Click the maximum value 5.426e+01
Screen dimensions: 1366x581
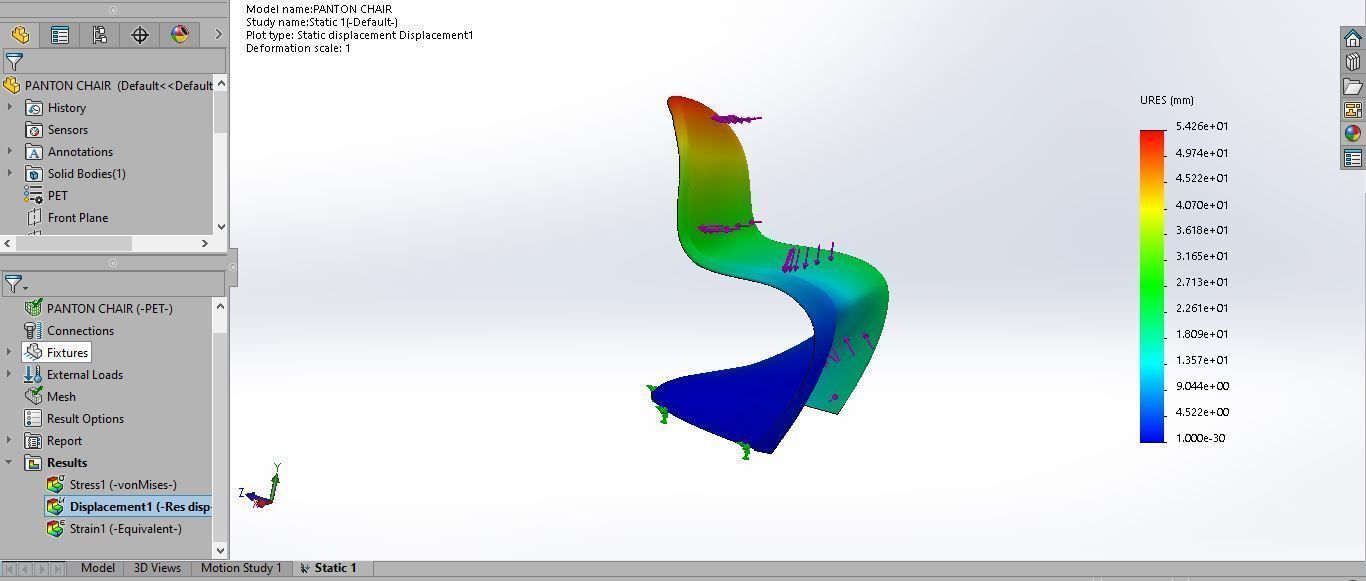[x=1202, y=126]
